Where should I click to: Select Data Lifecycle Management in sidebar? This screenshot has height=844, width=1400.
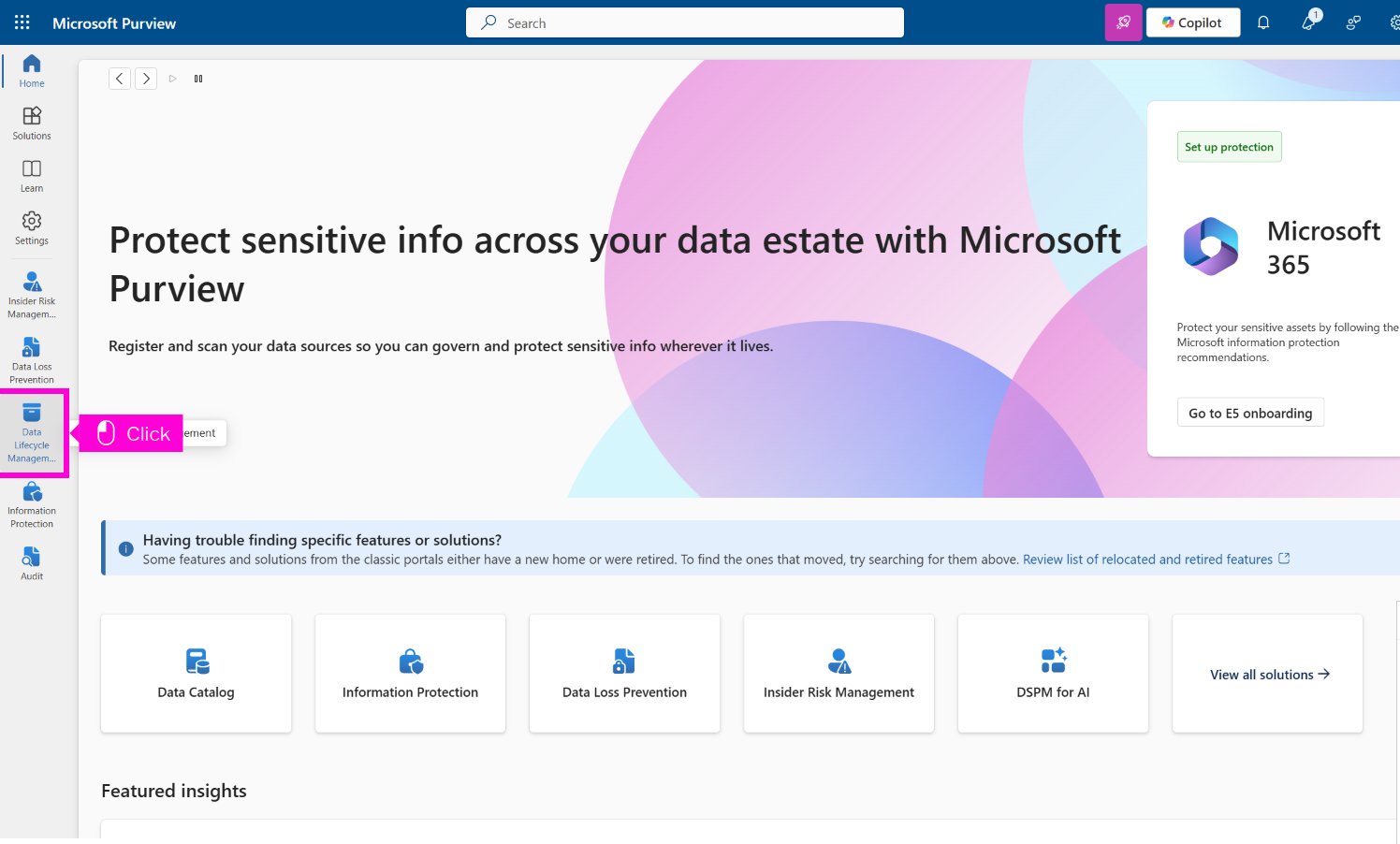[x=32, y=432]
